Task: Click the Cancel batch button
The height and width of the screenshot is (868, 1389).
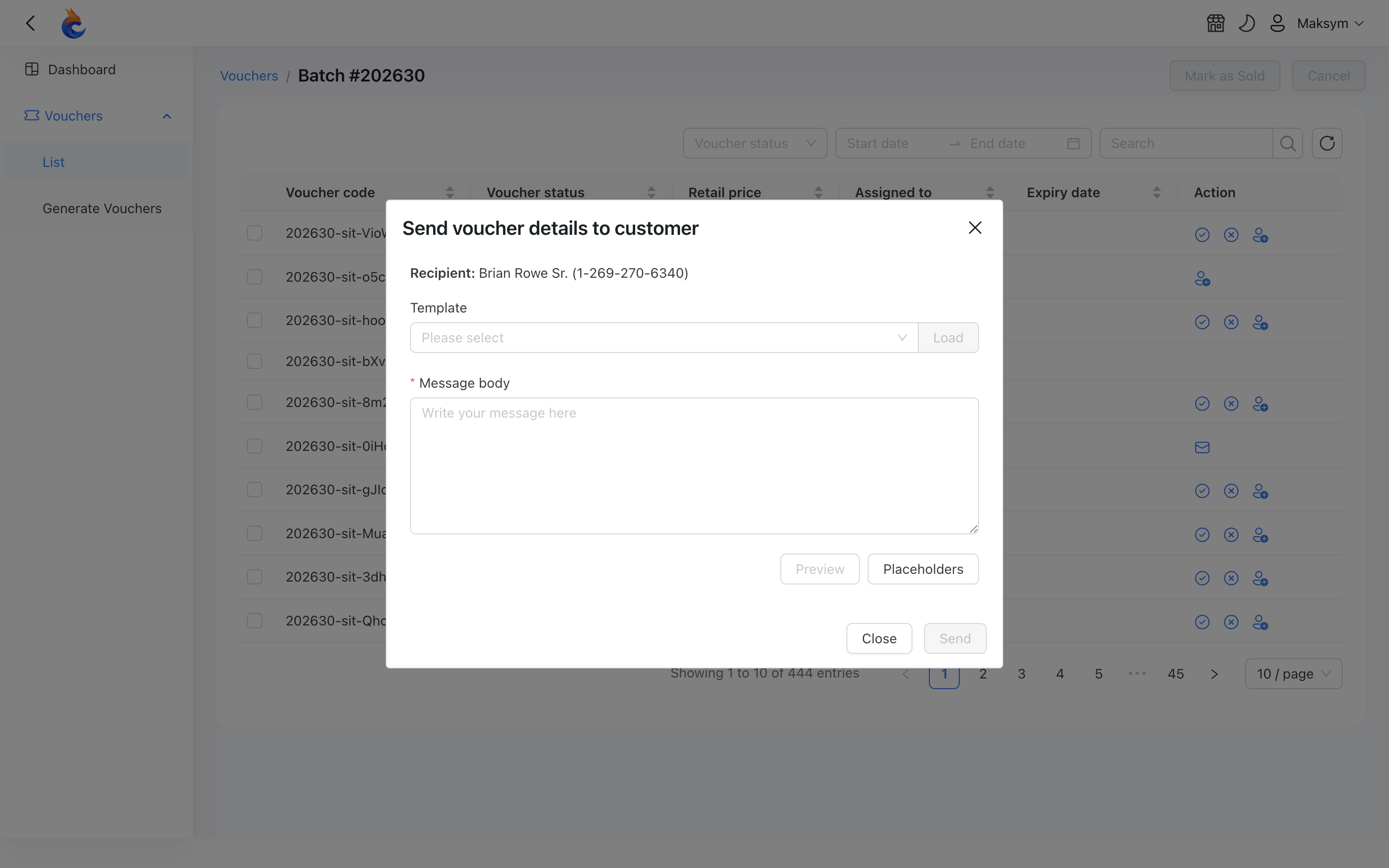Action: pyautogui.click(x=1328, y=76)
